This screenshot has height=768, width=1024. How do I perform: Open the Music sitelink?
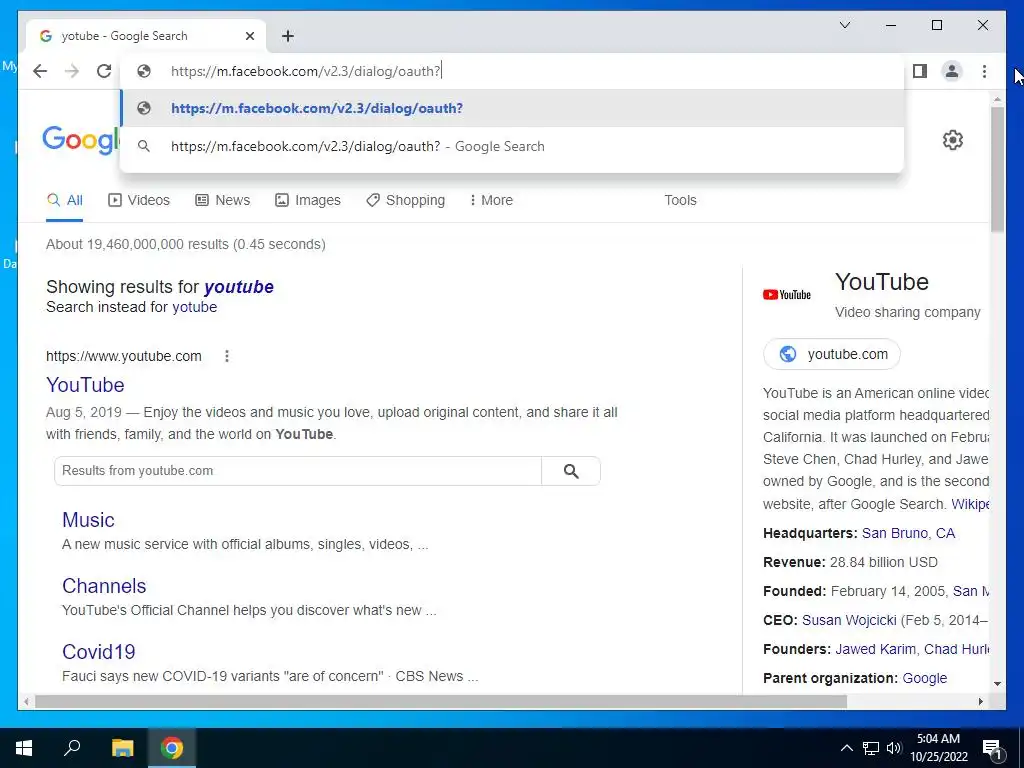point(88,520)
